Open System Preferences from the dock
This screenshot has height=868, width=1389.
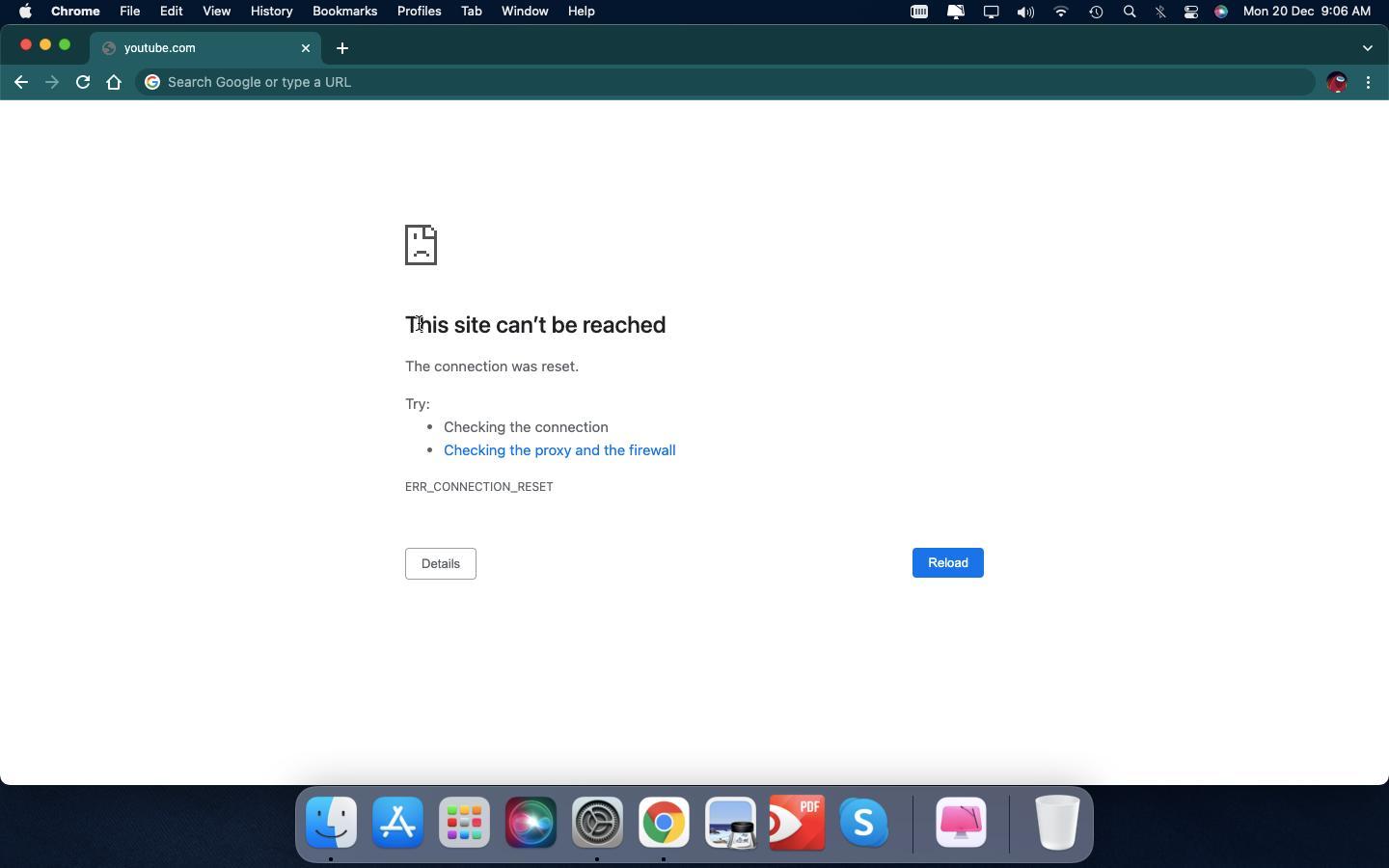tap(597, 823)
